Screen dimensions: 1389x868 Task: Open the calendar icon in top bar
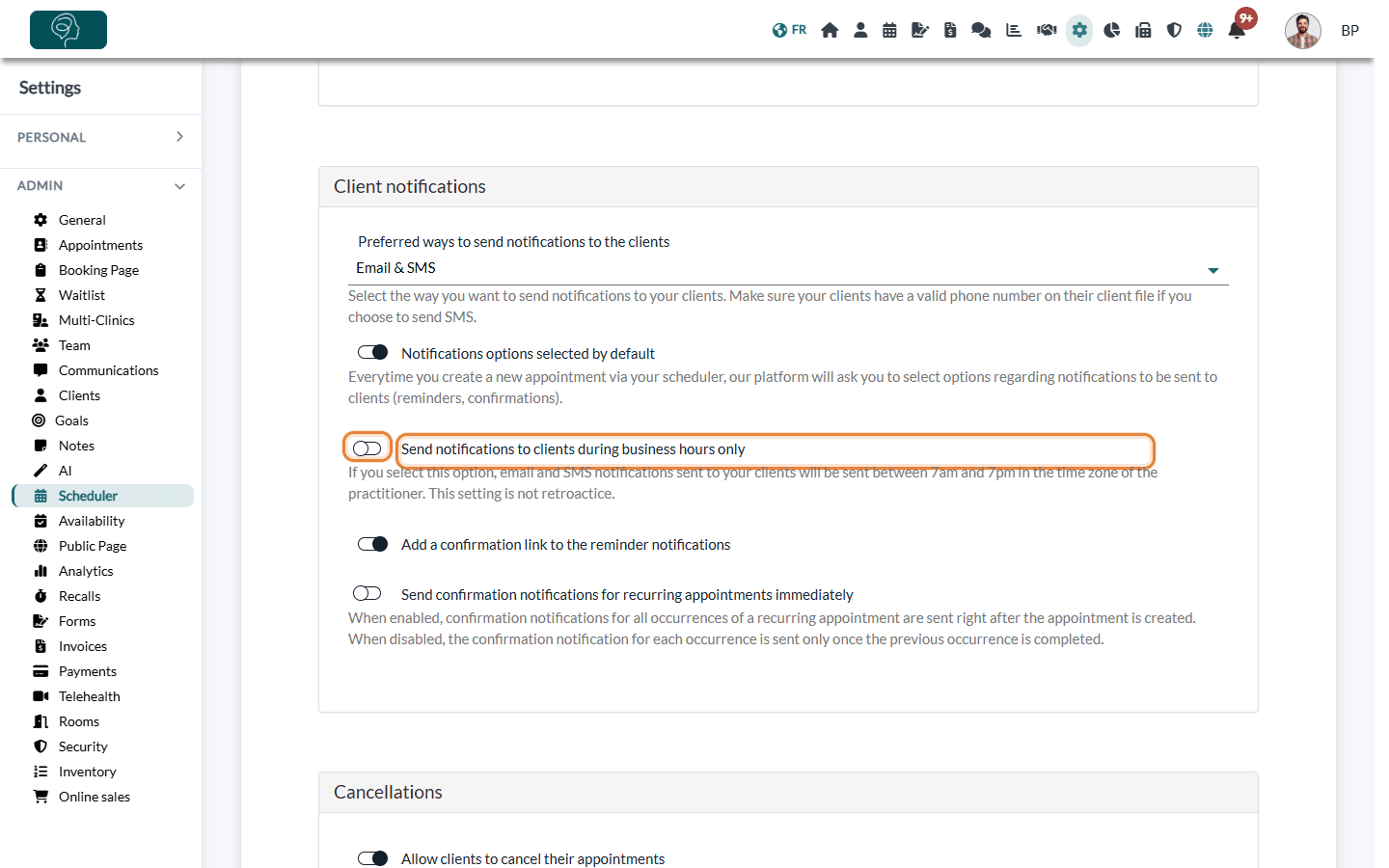pyautogui.click(x=889, y=30)
